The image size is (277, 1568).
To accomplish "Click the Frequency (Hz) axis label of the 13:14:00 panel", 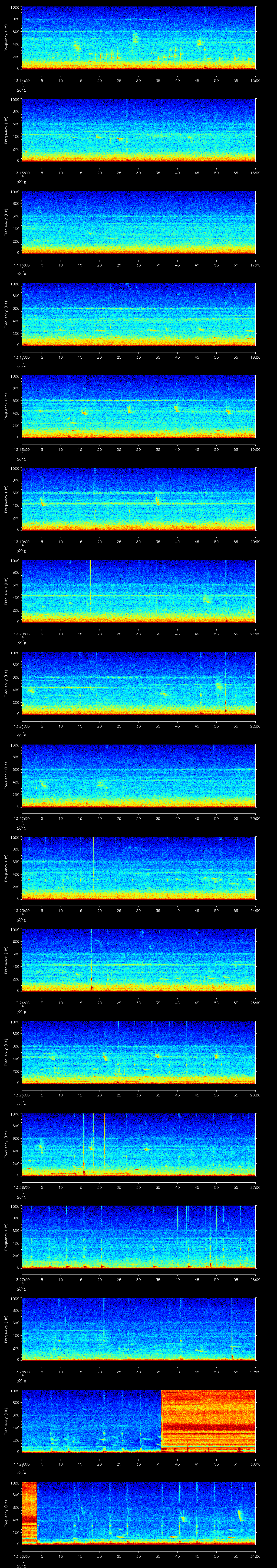I will pyautogui.click(x=6, y=38).
